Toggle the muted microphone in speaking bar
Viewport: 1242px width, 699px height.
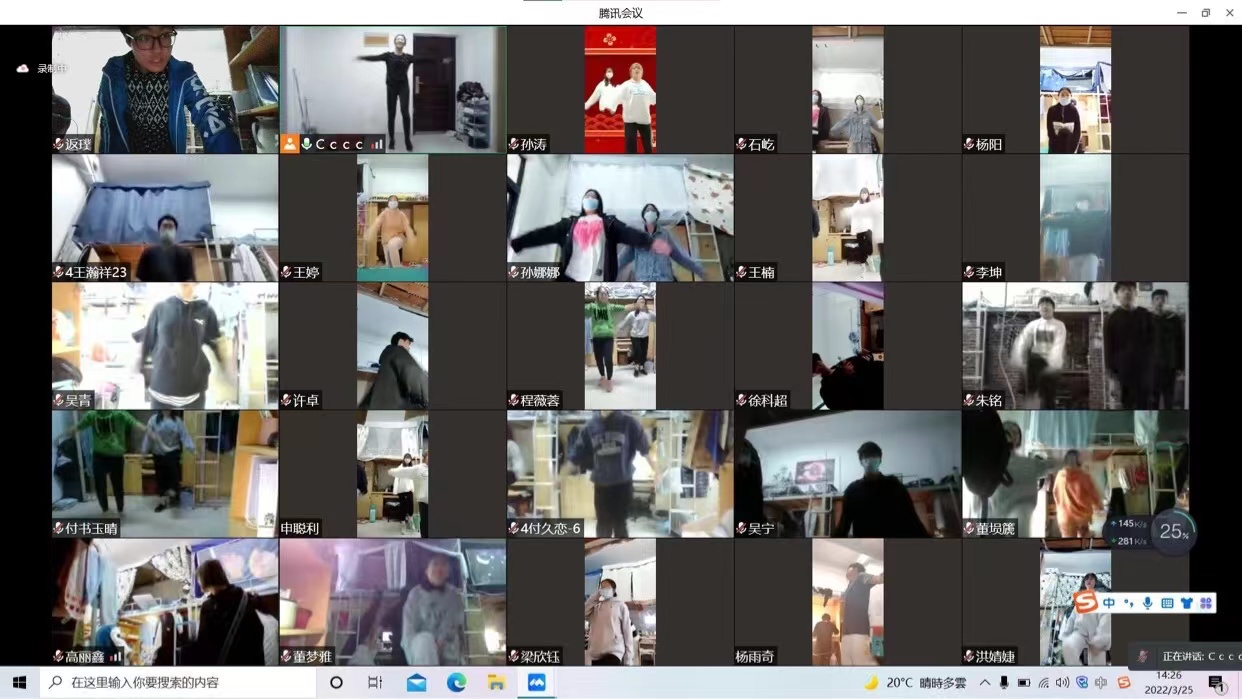[1143, 656]
